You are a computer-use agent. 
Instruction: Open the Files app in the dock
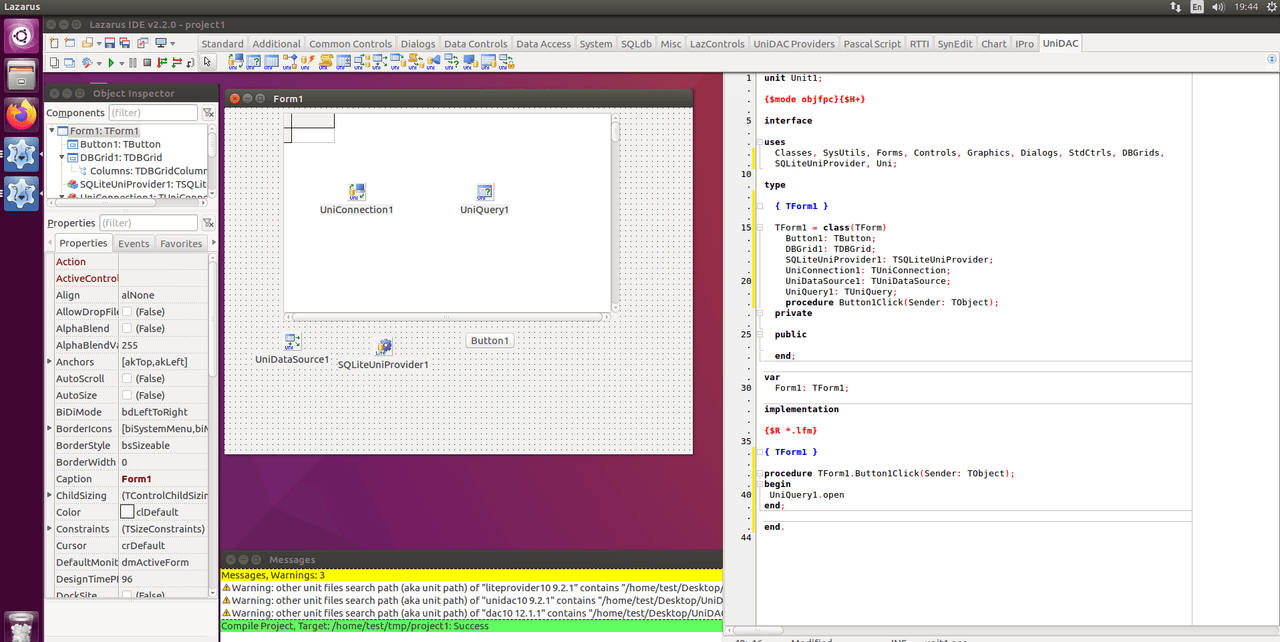(21, 76)
